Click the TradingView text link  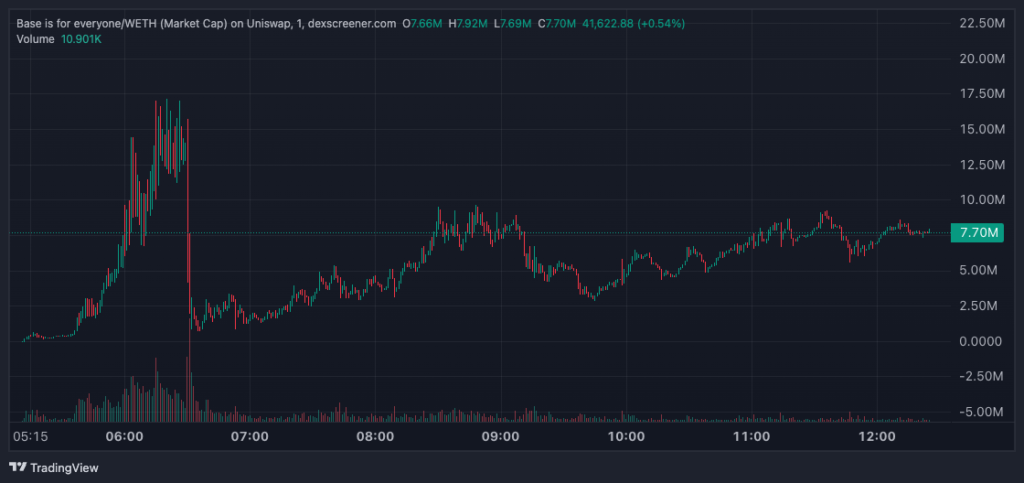(x=63, y=467)
